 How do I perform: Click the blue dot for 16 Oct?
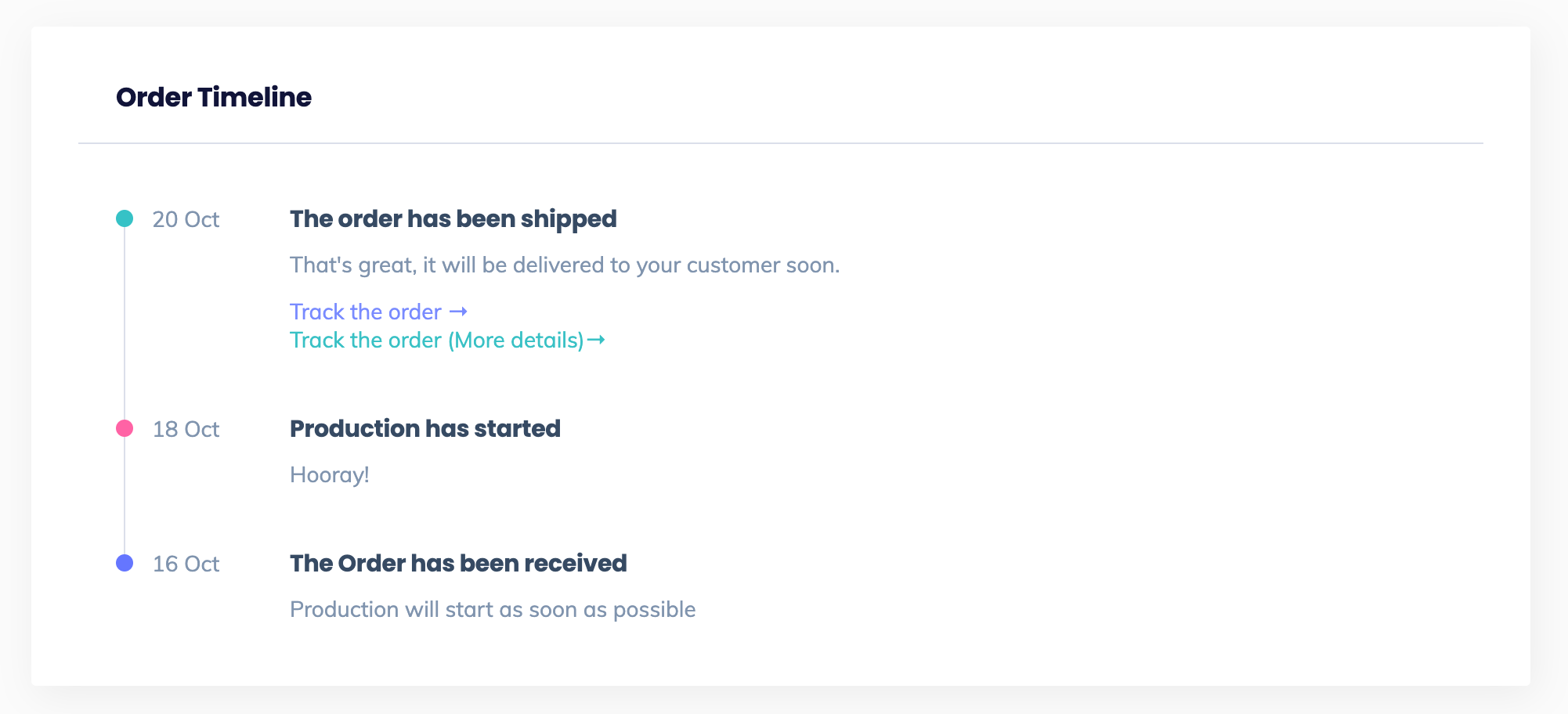click(x=125, y=563)
